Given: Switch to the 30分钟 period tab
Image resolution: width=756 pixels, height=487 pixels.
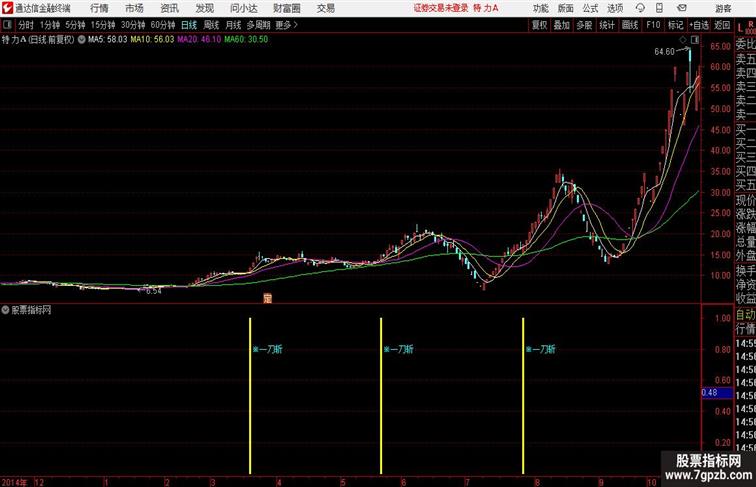Looking at the screenshot, I should pyautogui.click(x=133, y=25).
